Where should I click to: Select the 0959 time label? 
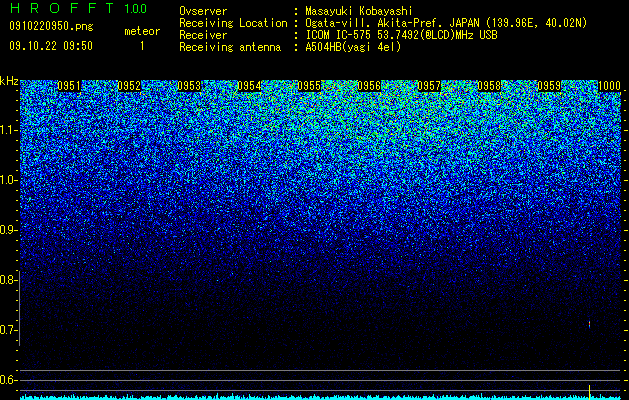(549, 86)
